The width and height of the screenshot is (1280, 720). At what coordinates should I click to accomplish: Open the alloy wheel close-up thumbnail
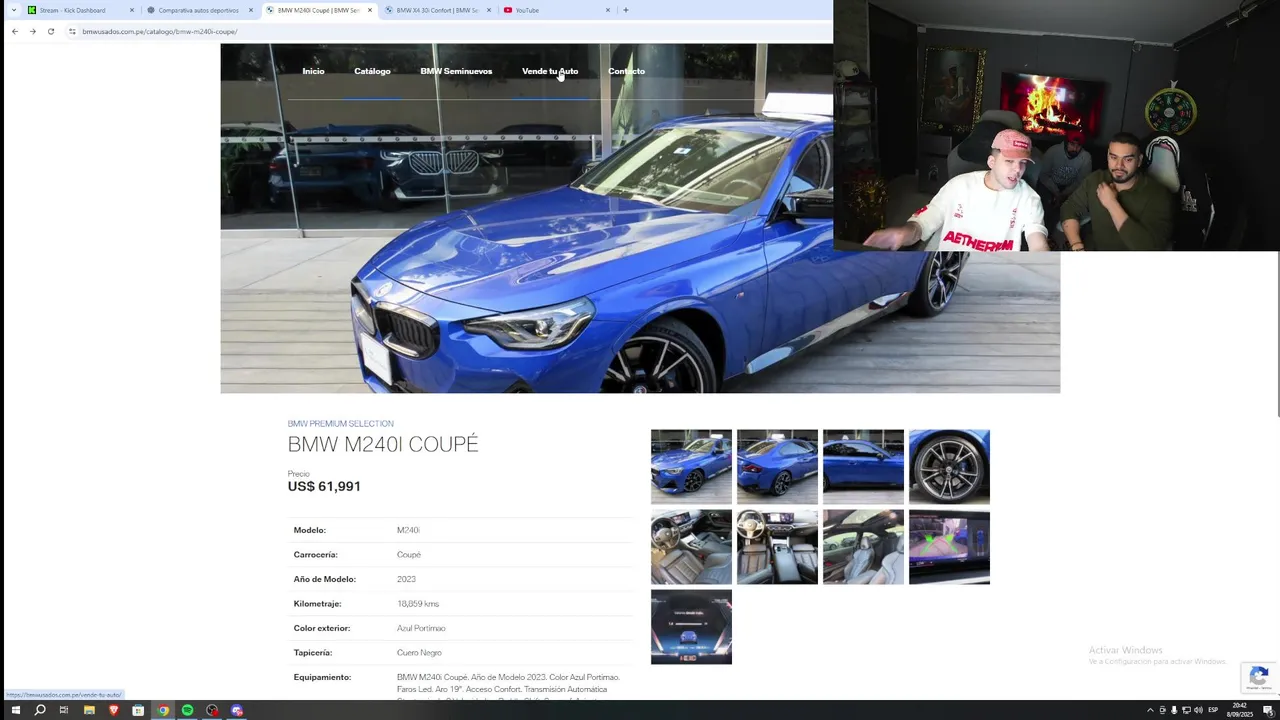click(x=949, y=467)
